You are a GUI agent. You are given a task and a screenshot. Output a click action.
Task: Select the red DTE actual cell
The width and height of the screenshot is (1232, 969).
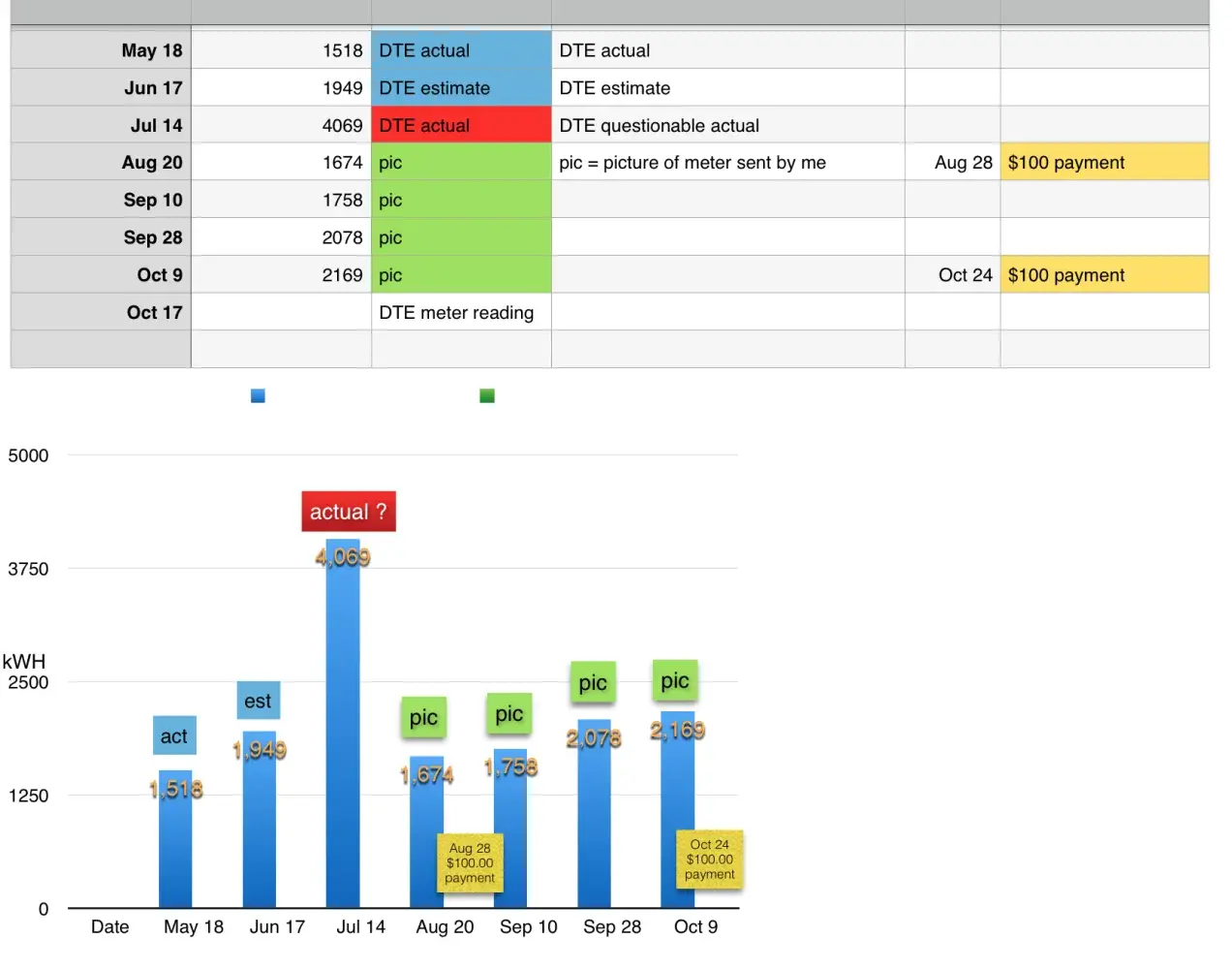pos(461,125)
